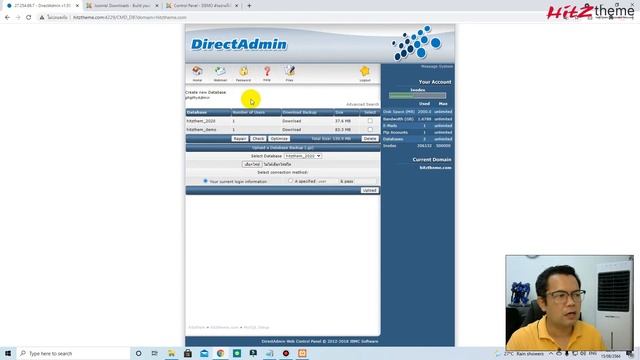Click the choose file button
The image size is (640, 360).
point(252,164)
